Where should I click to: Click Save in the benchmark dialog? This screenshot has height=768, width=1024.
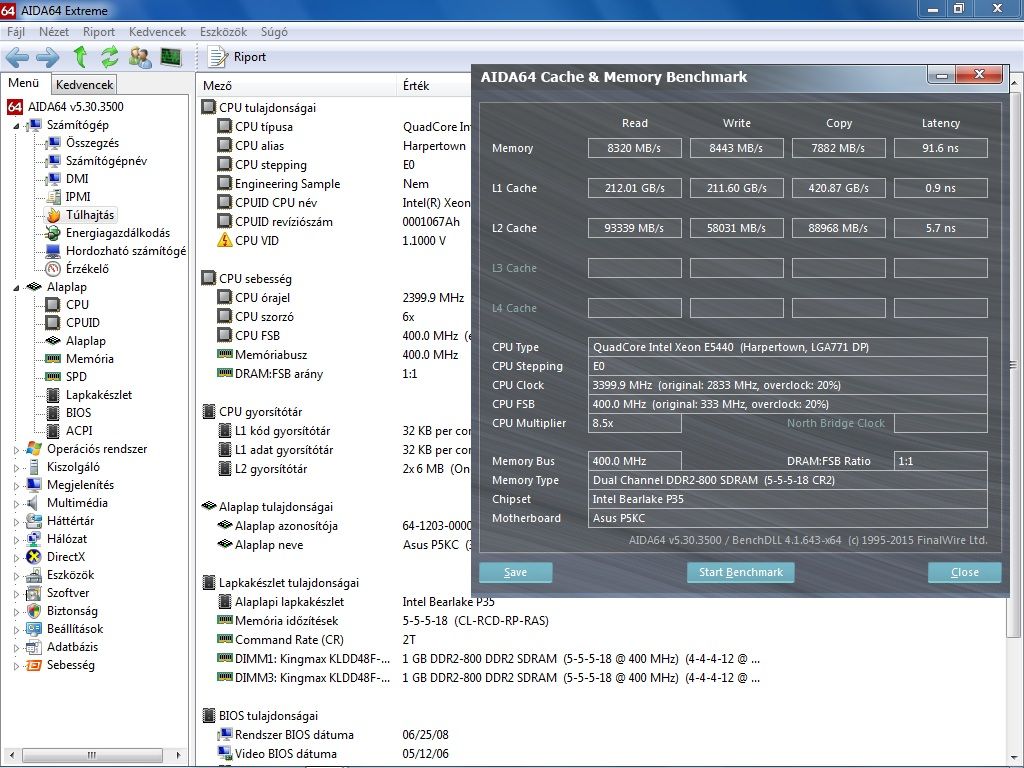coord(515,572)
